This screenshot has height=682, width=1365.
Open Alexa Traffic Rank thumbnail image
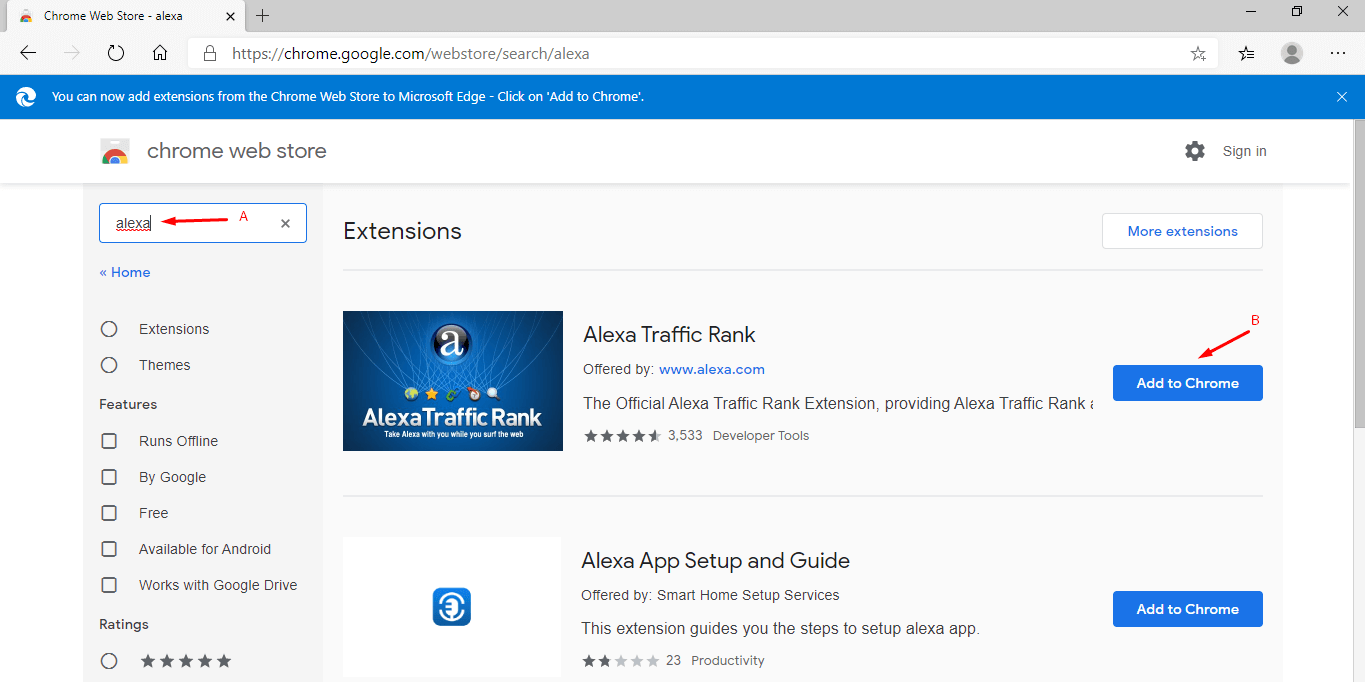pos(453,381)
